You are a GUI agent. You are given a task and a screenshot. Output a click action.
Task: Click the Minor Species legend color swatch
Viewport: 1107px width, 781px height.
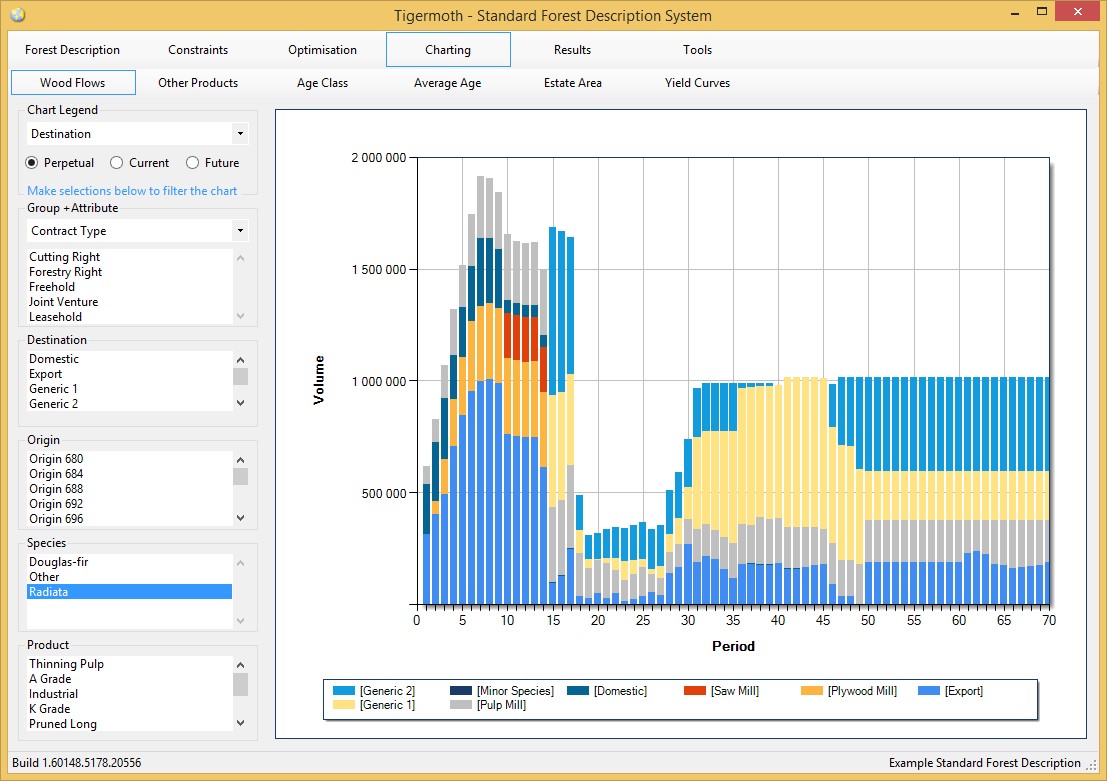461,691
